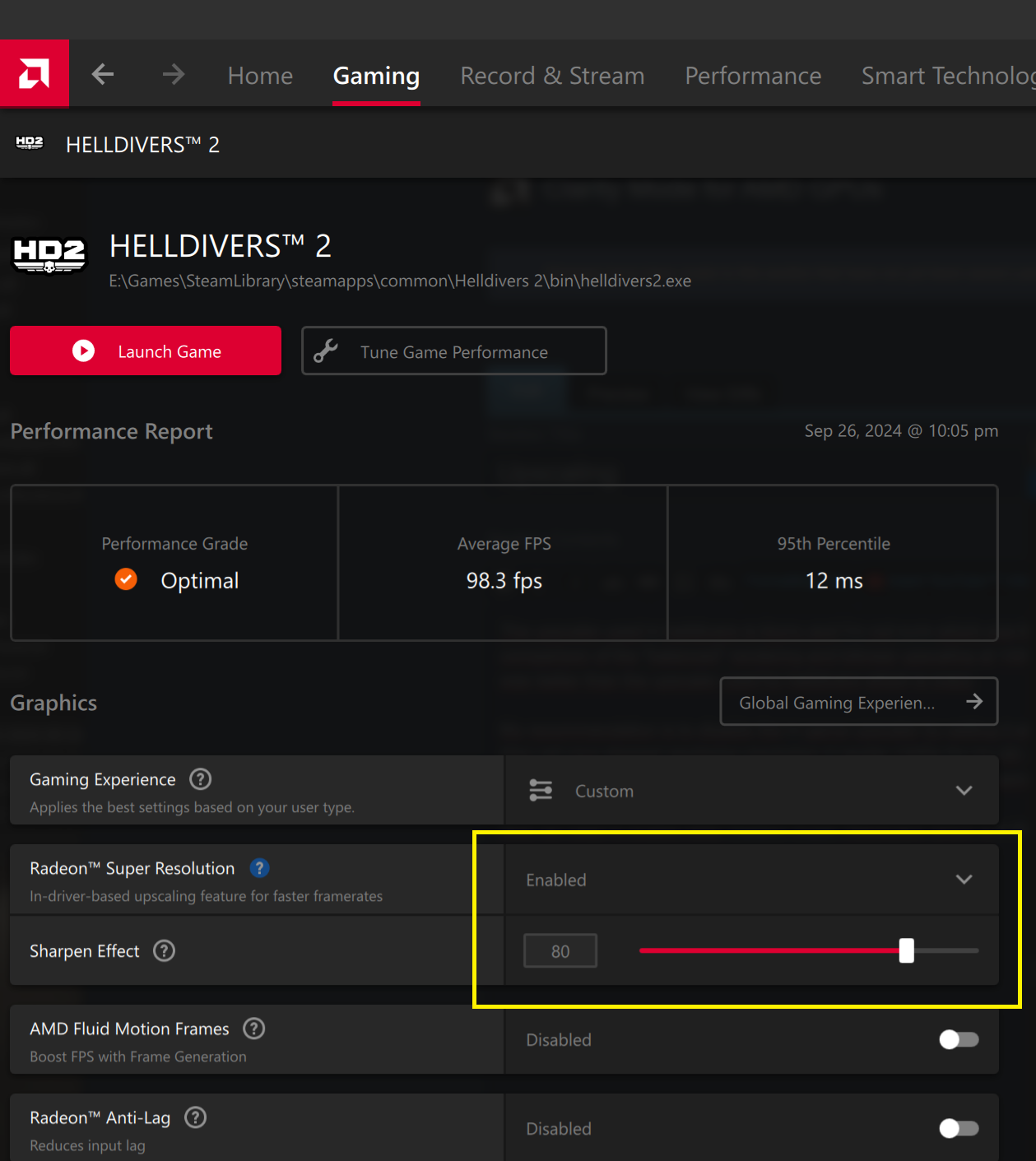Click the Graphics section heading
Viewport: 1036px width, 1161px height.
coord(53,703)
